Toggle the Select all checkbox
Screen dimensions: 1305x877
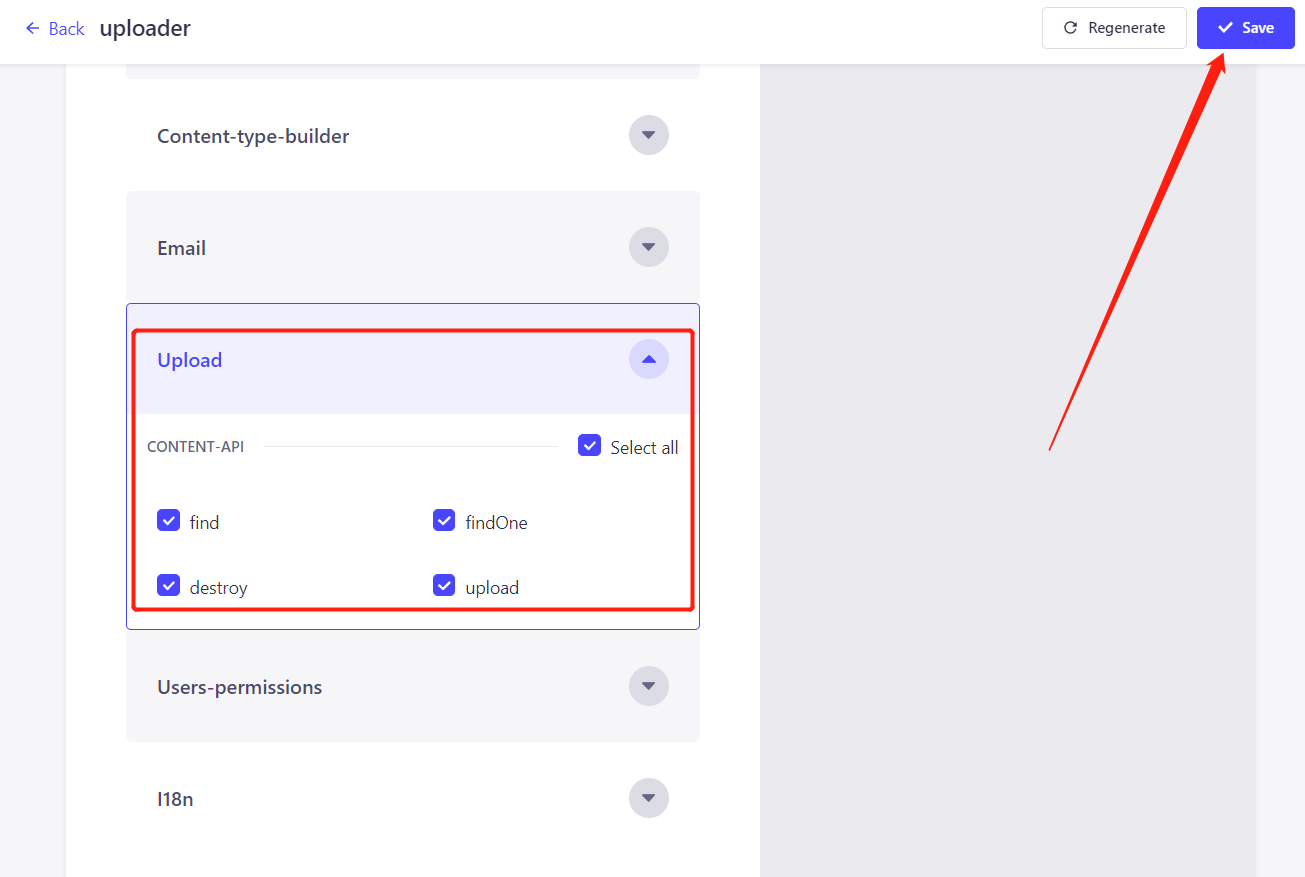coord(589,446)
